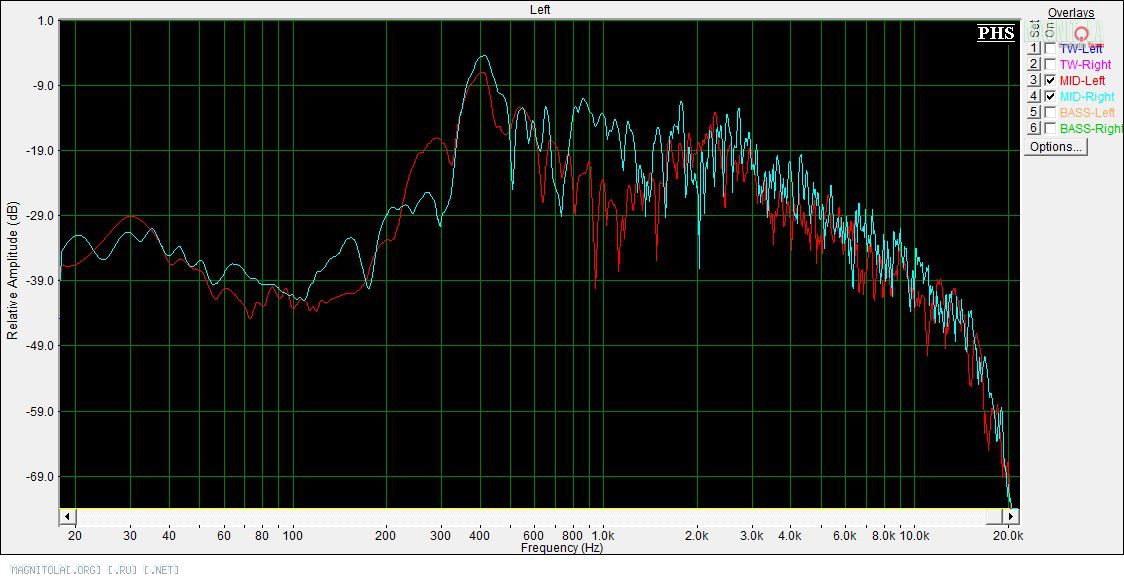Turn on the BASS-Left overlay
The width and height of the screenshot is (1124, 579).
click(x=1049, y=112)
